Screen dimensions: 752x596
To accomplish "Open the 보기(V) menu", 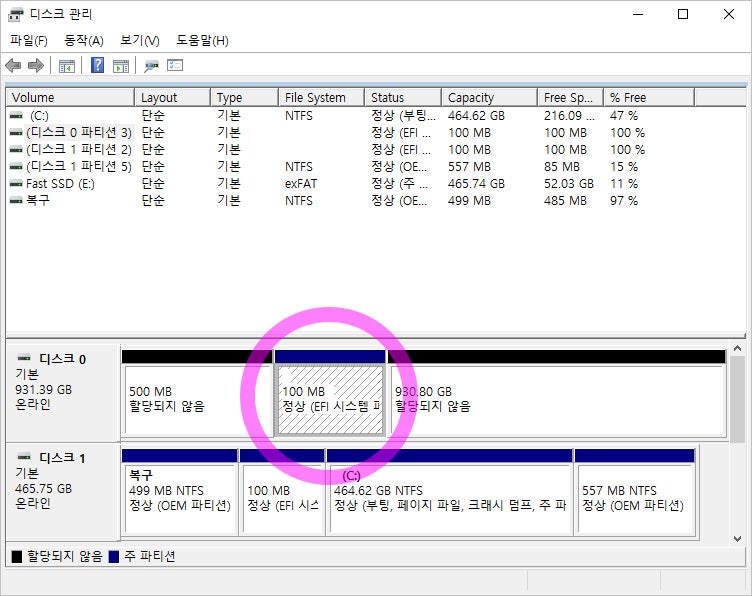I will point(140,41).
